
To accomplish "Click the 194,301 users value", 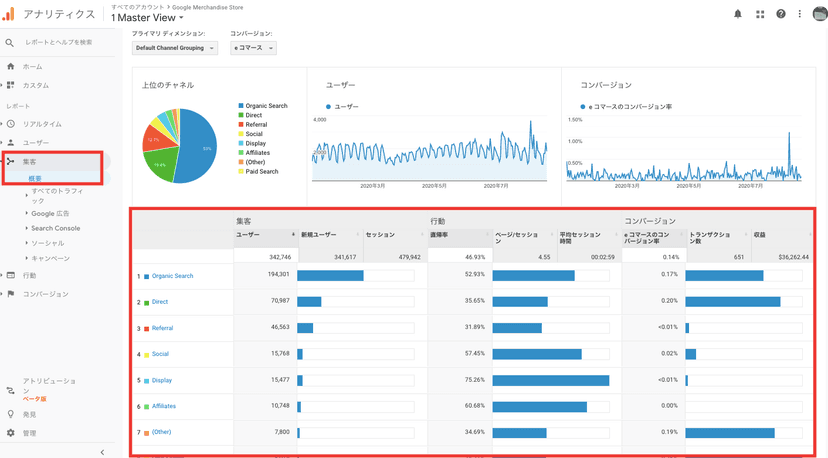I will tap(278, 274).
